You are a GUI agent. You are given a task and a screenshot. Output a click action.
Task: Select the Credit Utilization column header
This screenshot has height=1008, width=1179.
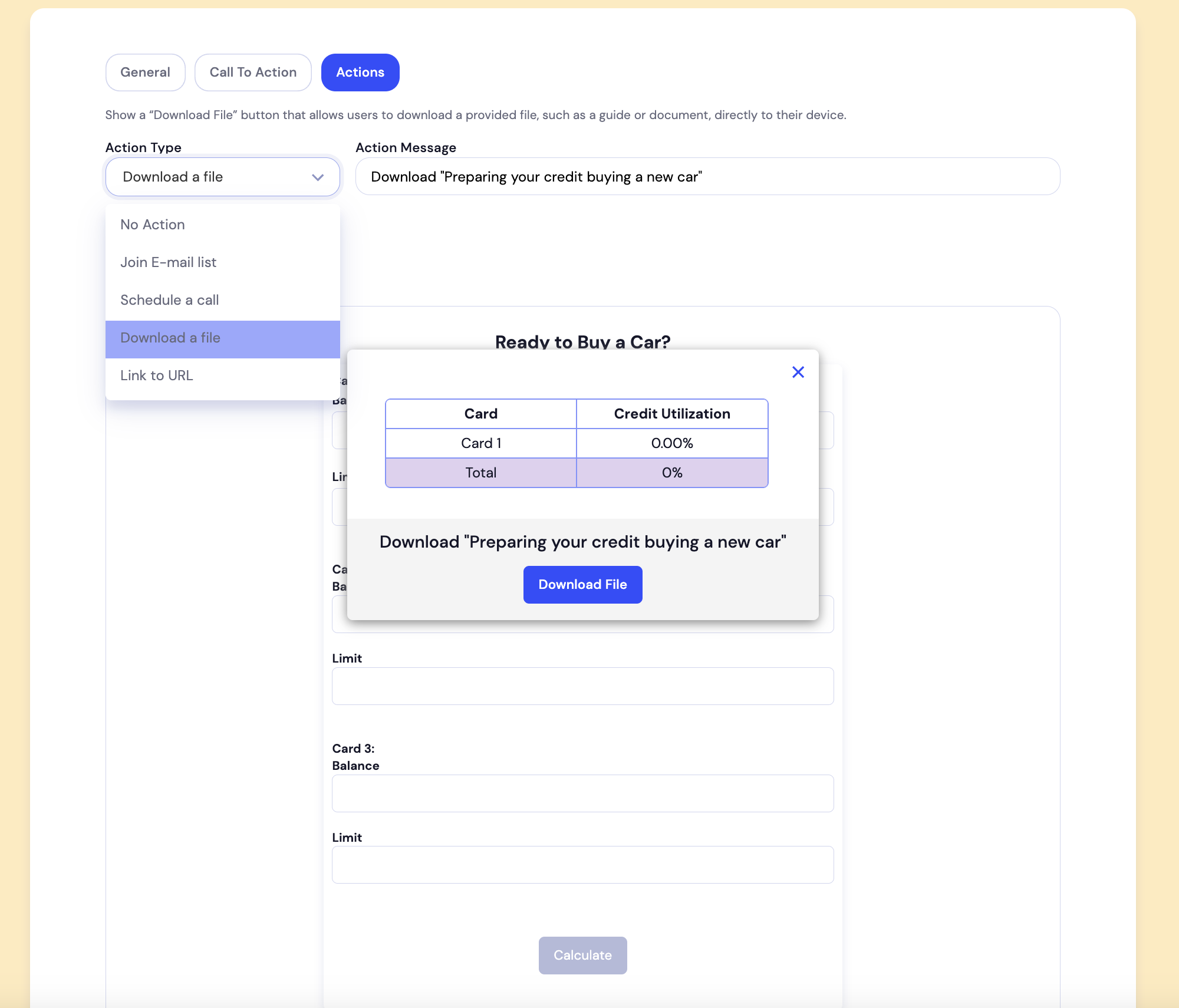[x=672, y=414]
